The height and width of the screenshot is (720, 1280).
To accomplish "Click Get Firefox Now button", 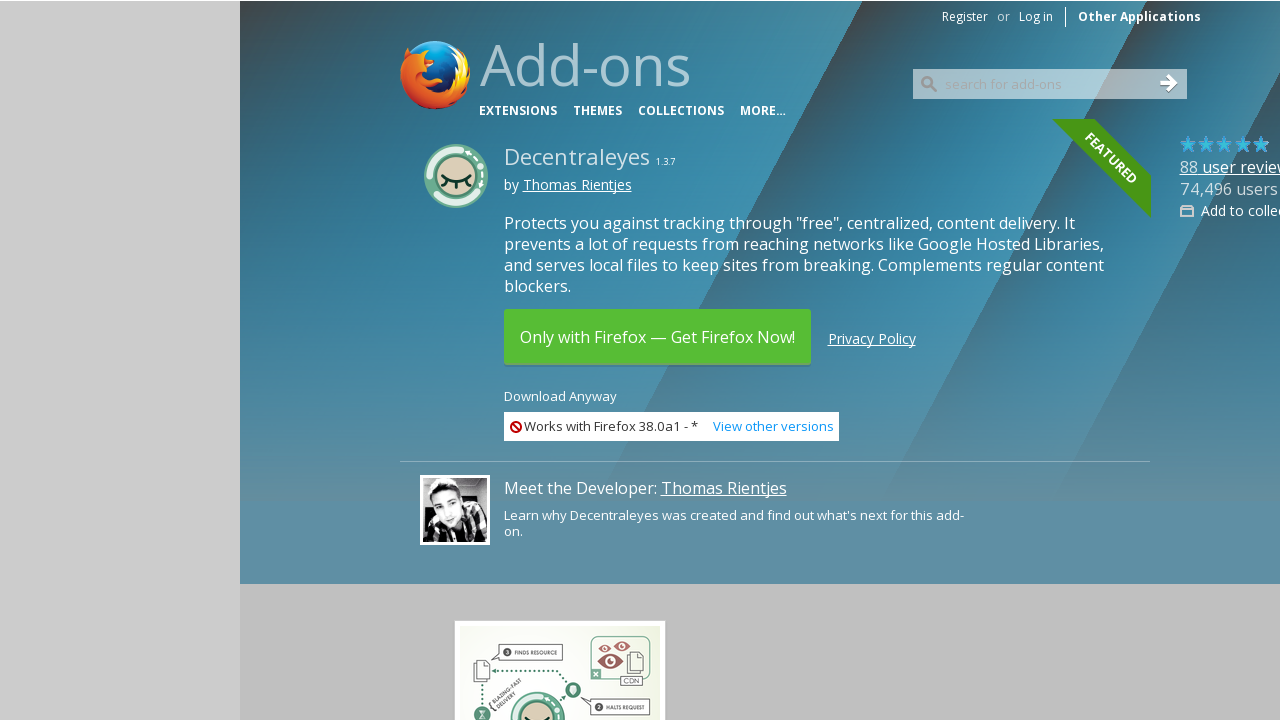I will tap(657, 337).
